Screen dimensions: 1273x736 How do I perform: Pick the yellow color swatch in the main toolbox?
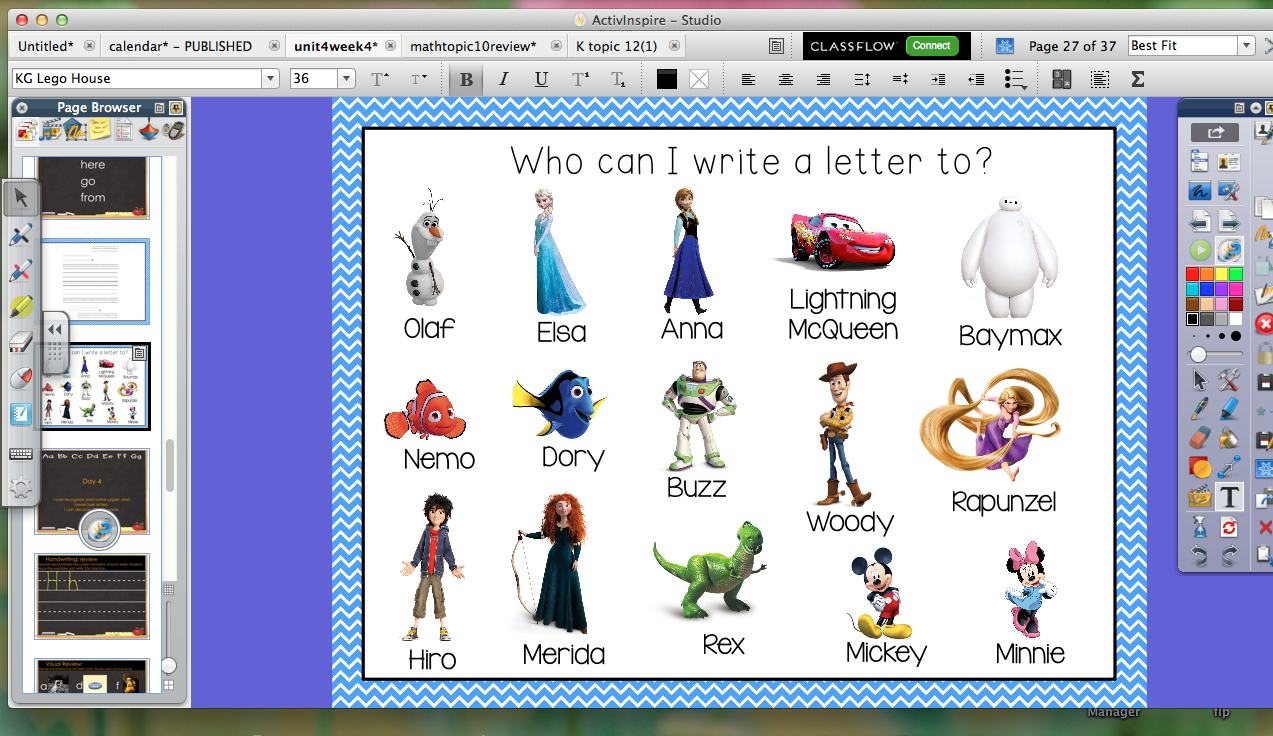click(1221, 274)
